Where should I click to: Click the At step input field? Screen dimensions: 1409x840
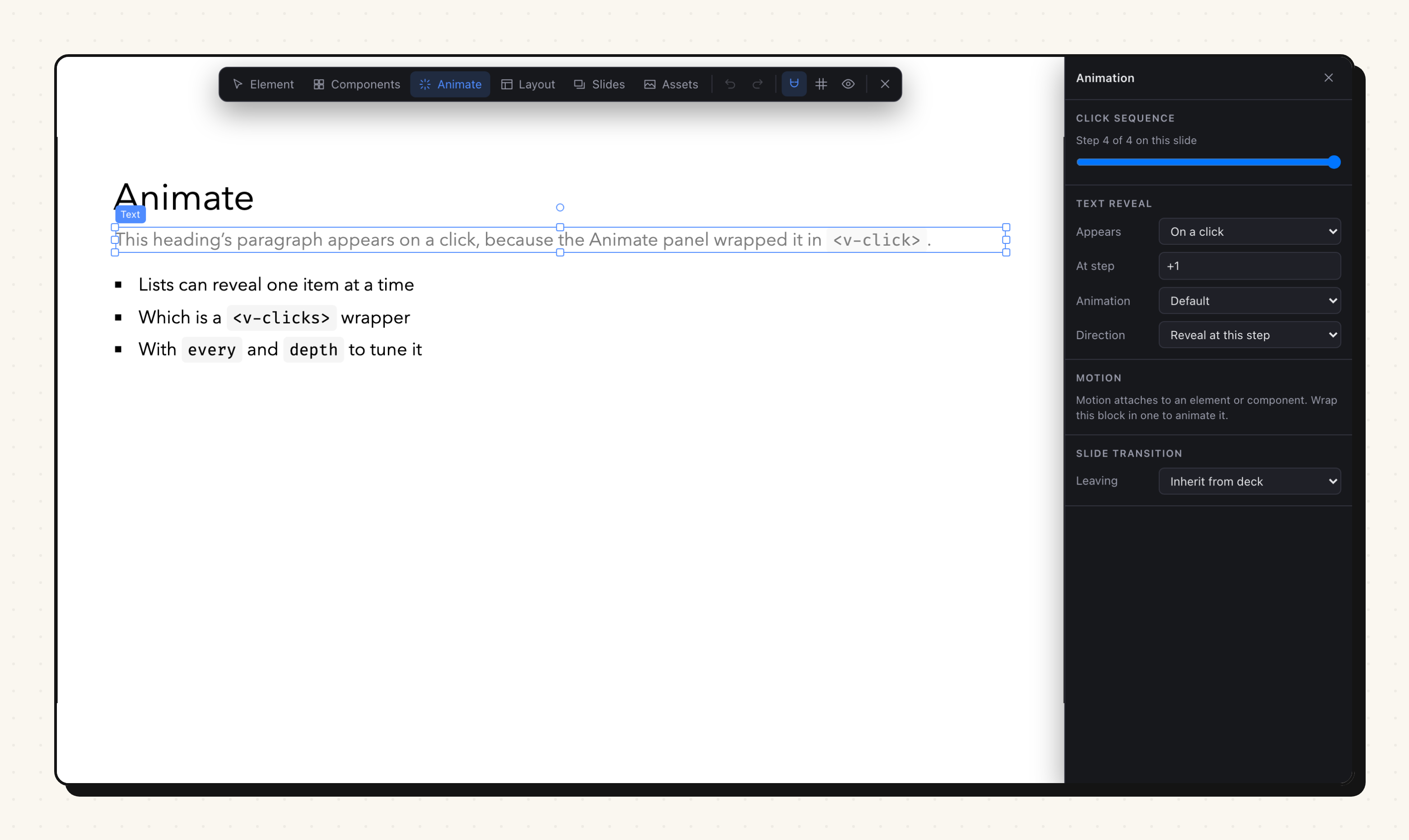pyautogui.click(x=1250, y=266)
